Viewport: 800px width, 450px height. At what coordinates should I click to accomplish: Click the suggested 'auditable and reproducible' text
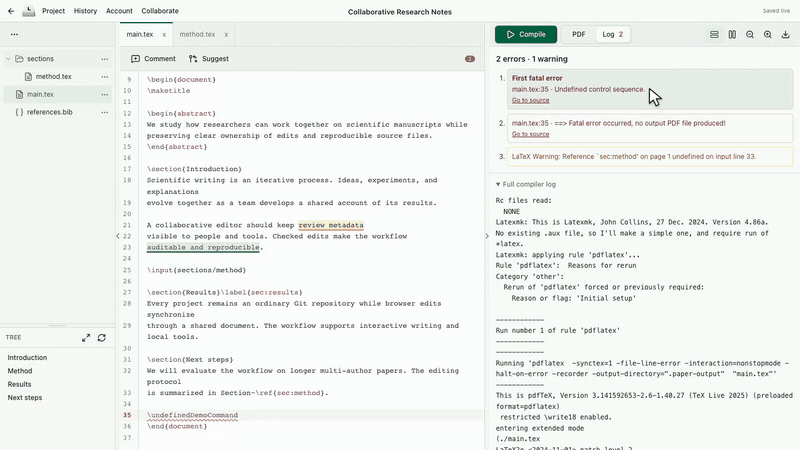[203, 247]
